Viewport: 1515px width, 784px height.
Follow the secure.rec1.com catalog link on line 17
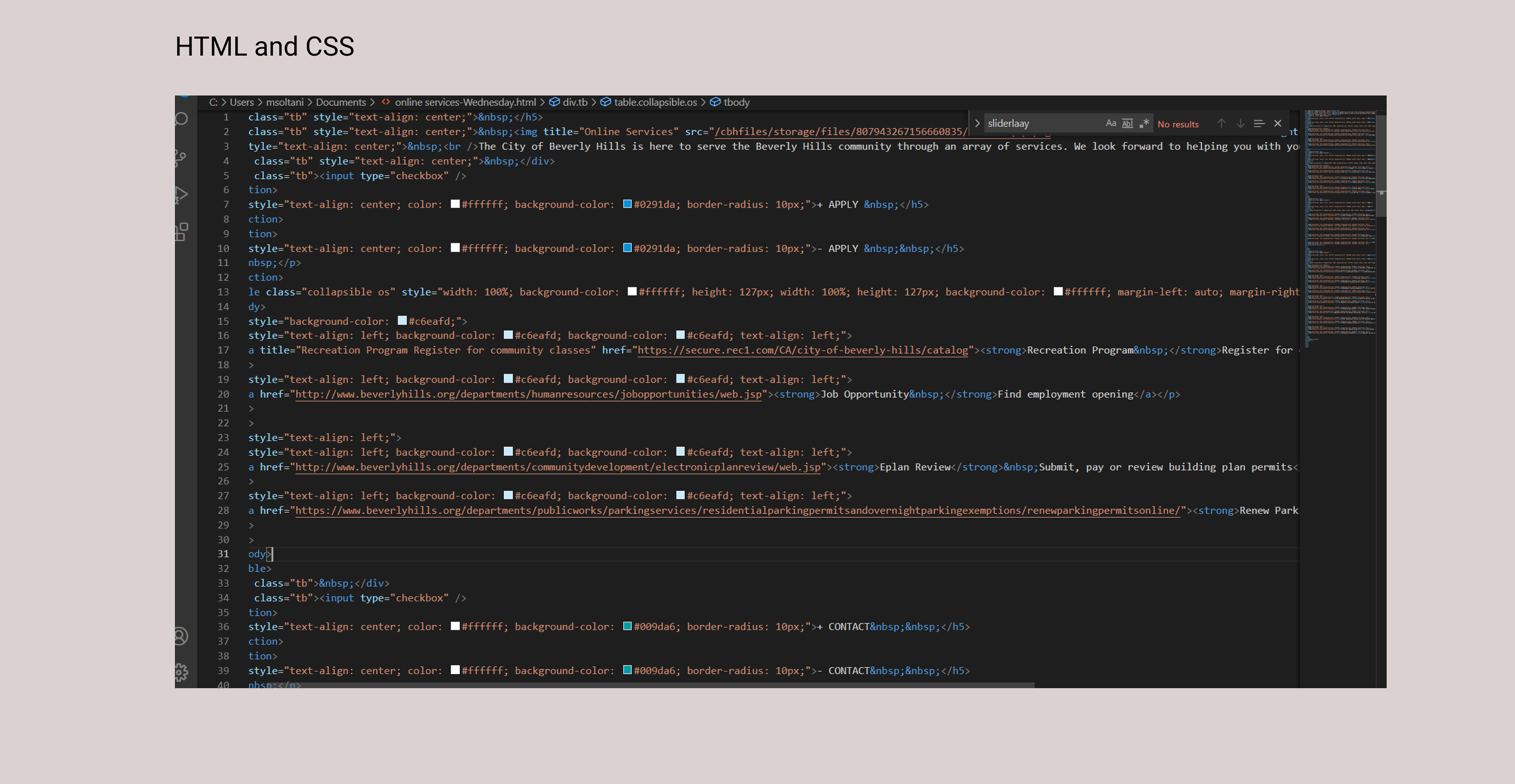(803, 350)
